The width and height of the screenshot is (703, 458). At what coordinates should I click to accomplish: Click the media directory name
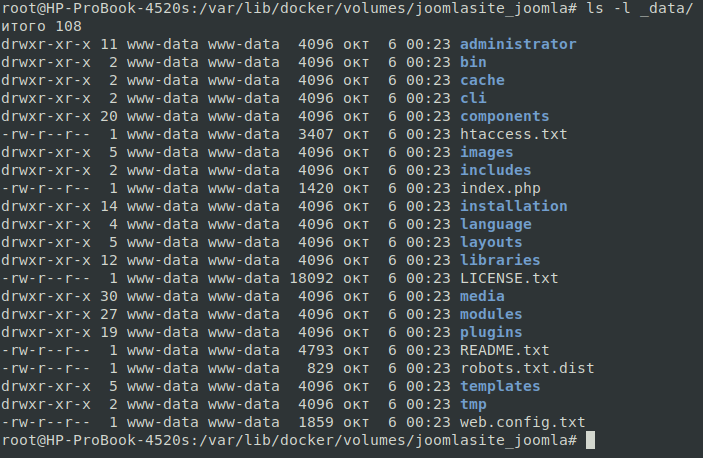482,296
